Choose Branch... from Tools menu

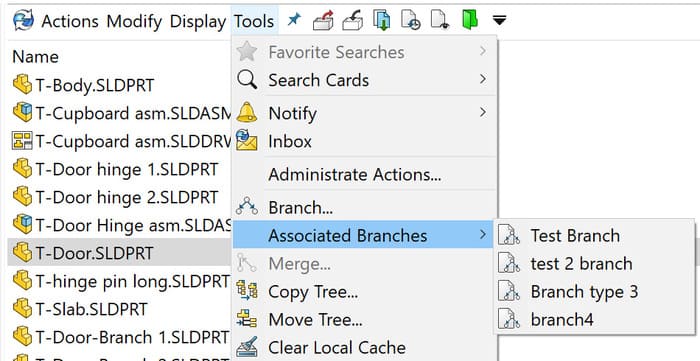coord(365,207)
